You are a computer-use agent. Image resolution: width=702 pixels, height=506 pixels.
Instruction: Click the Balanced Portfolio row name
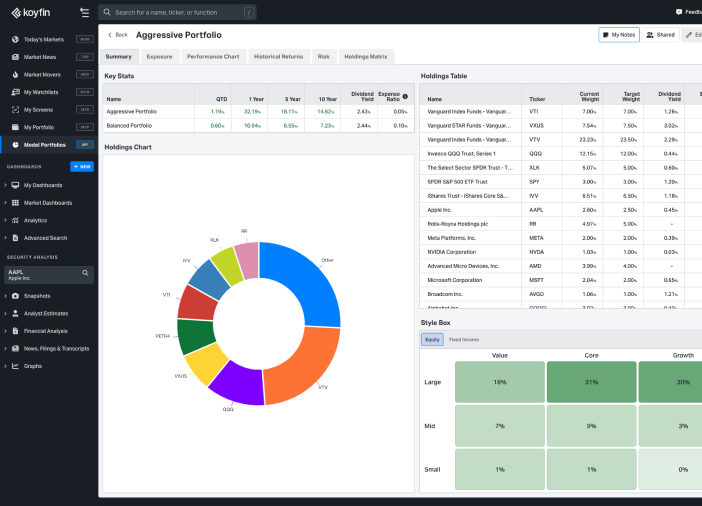pyautogui.click(x=129, y=126)
